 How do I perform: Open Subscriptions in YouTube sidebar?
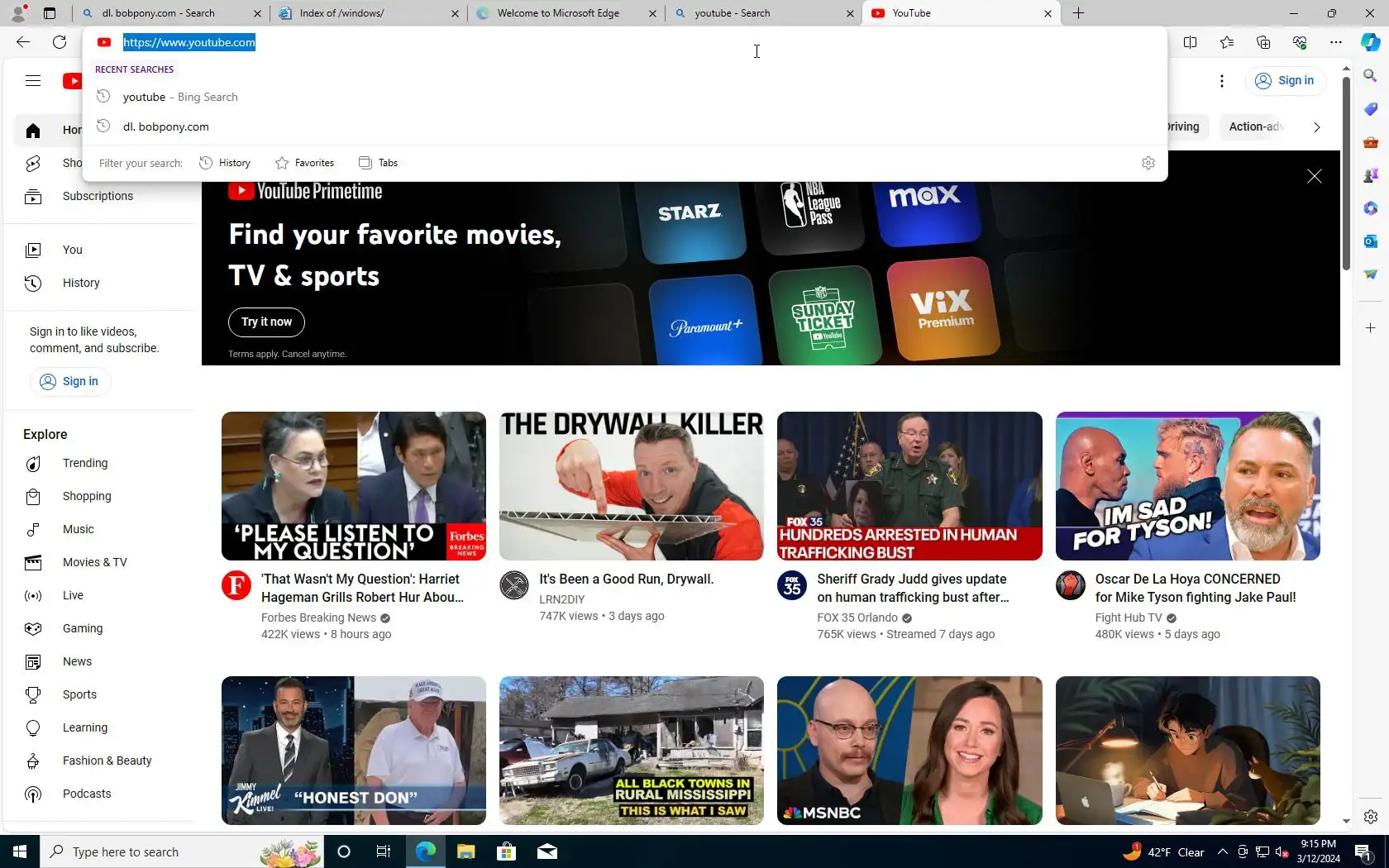point(98,196)
